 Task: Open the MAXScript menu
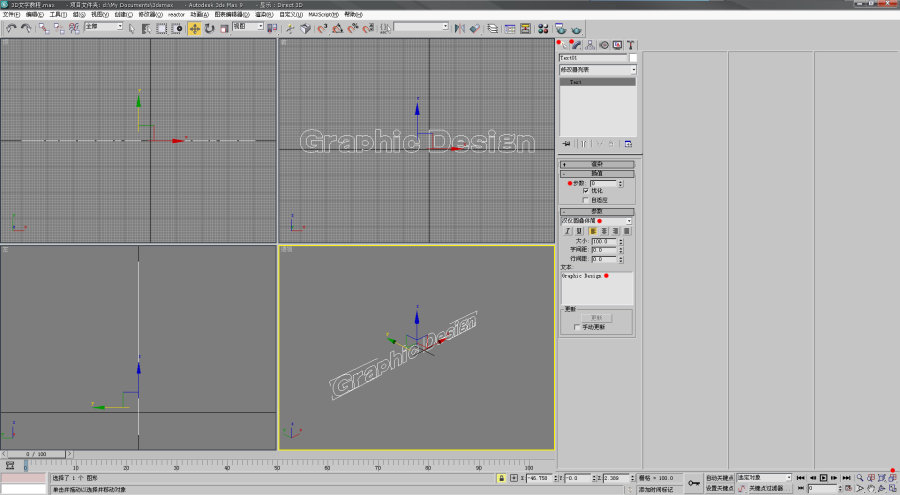[x=323, y=14]
